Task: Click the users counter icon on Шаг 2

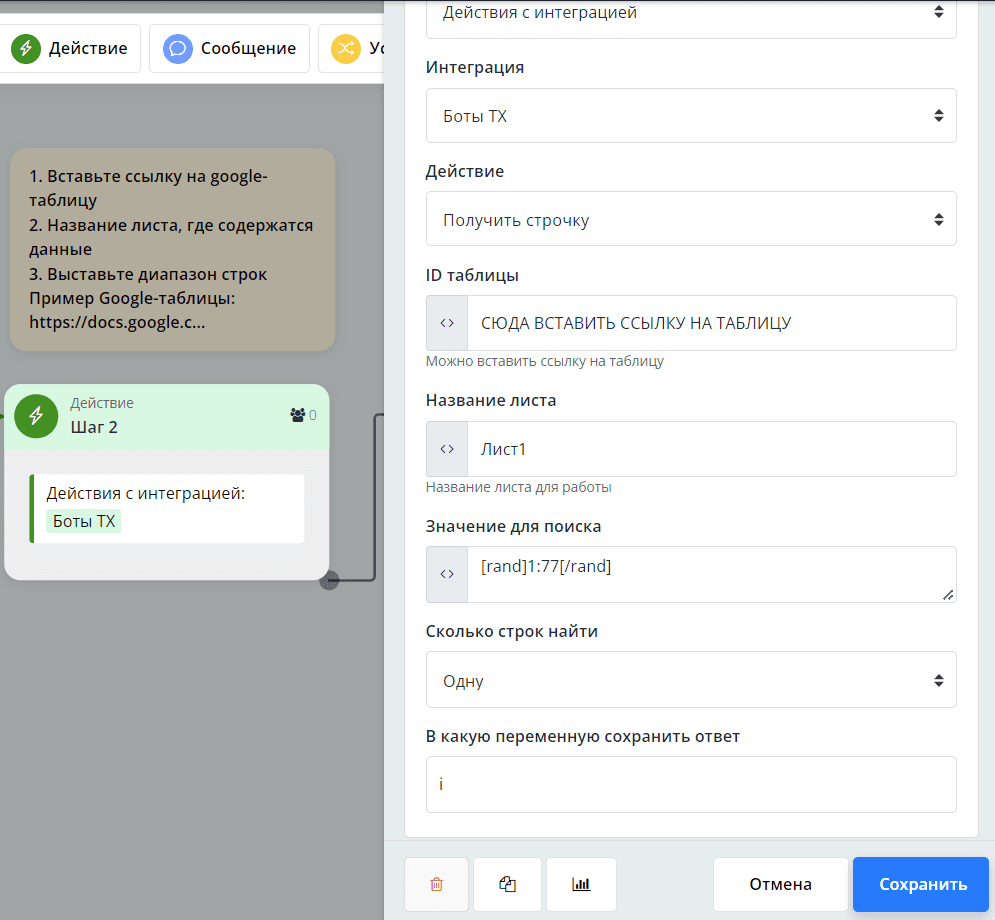Action: 297,415
